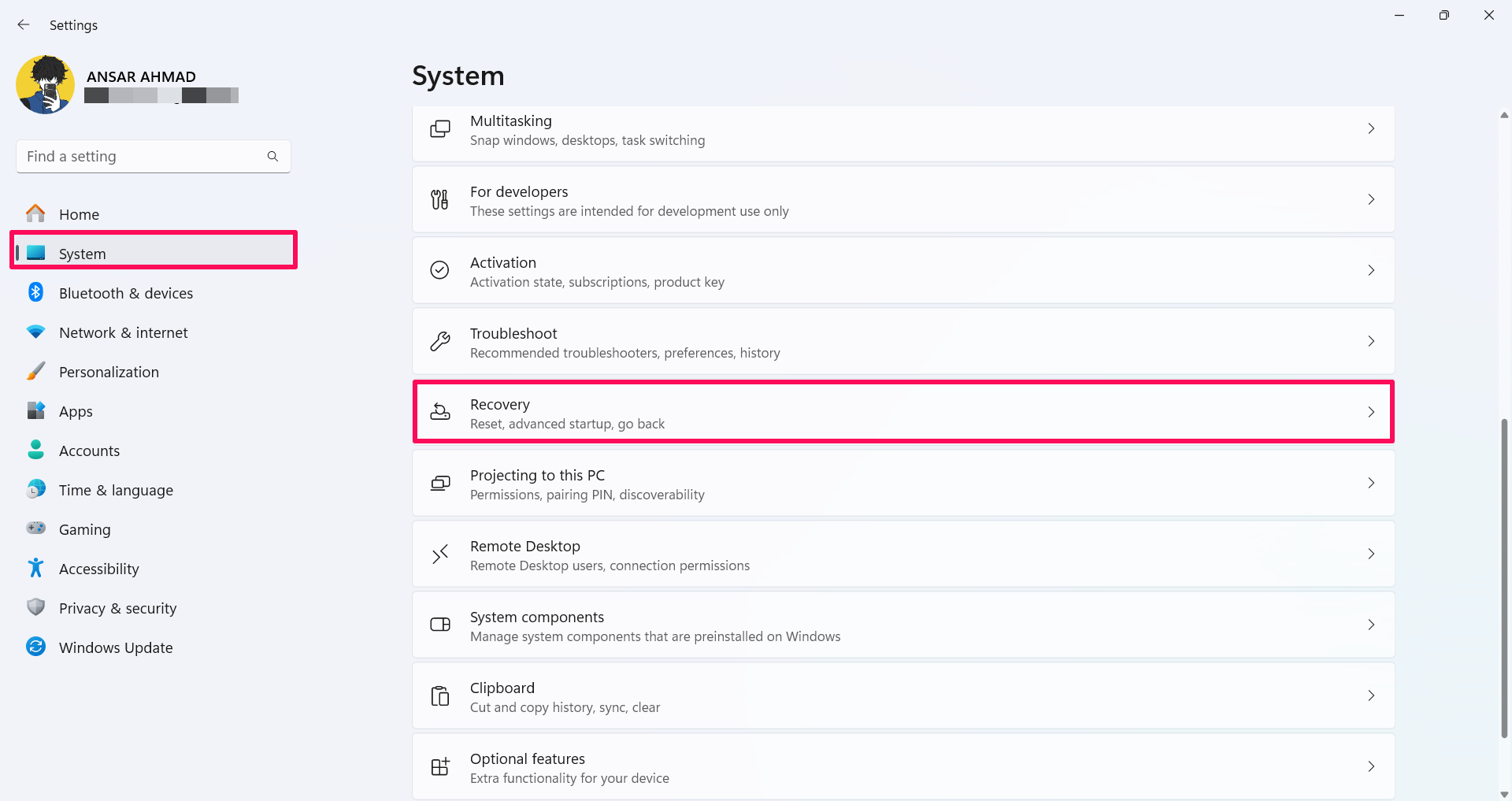Click the For developers tools icon

tap(440, 199)
